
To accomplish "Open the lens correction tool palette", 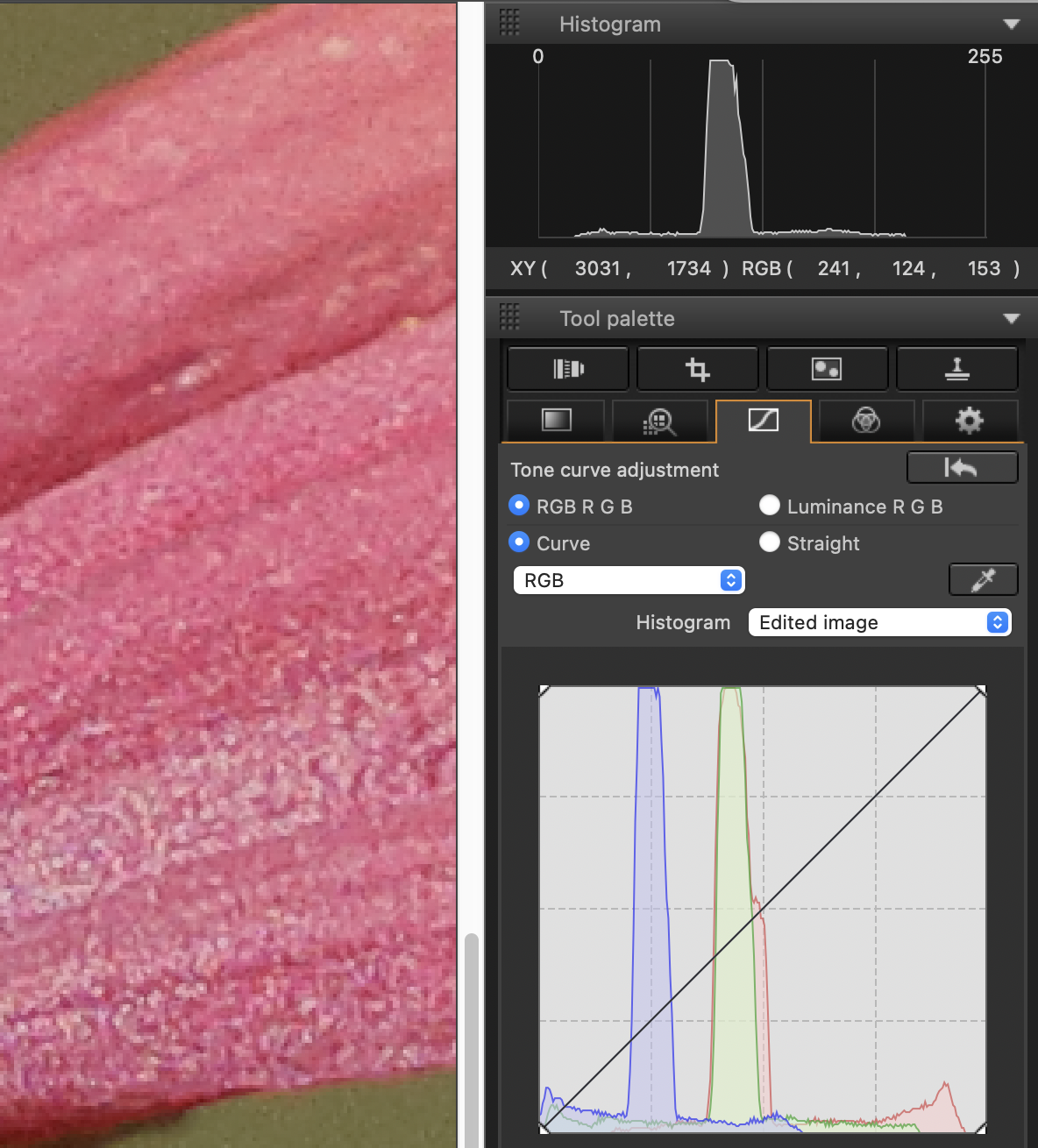I will click(x=568, y=369).
